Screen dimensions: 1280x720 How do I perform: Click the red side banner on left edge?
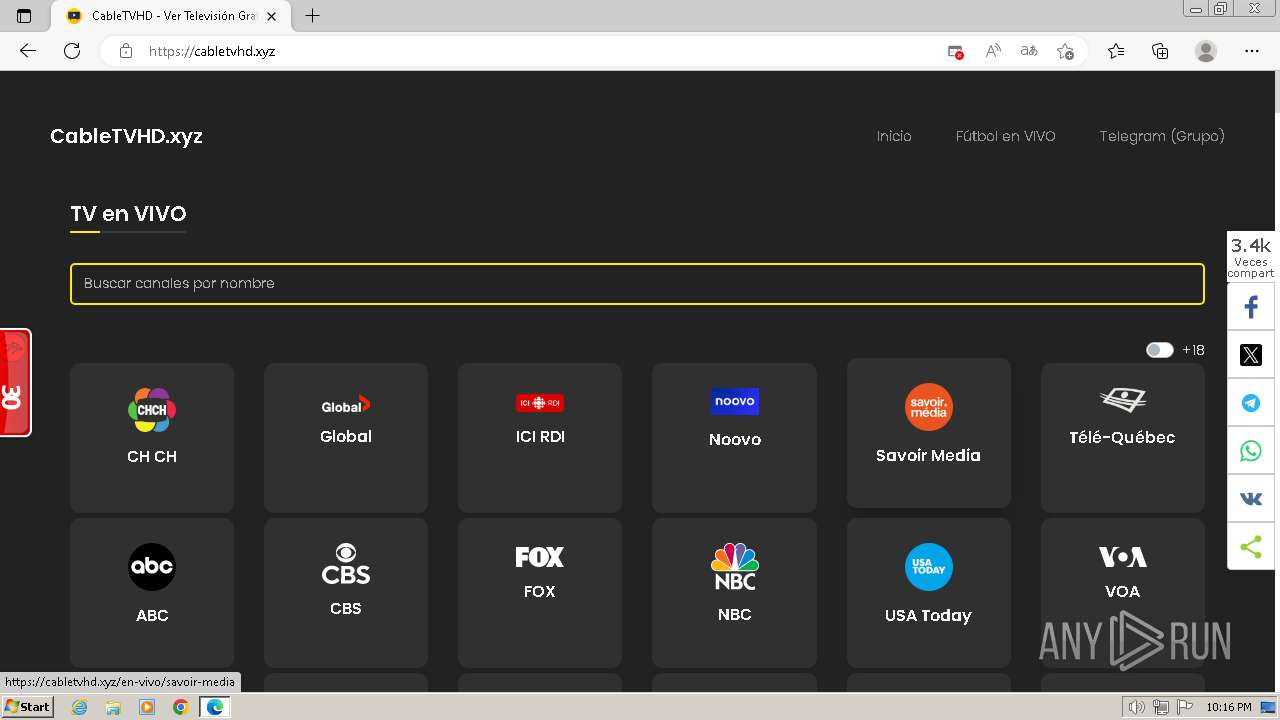pos(15,383)
